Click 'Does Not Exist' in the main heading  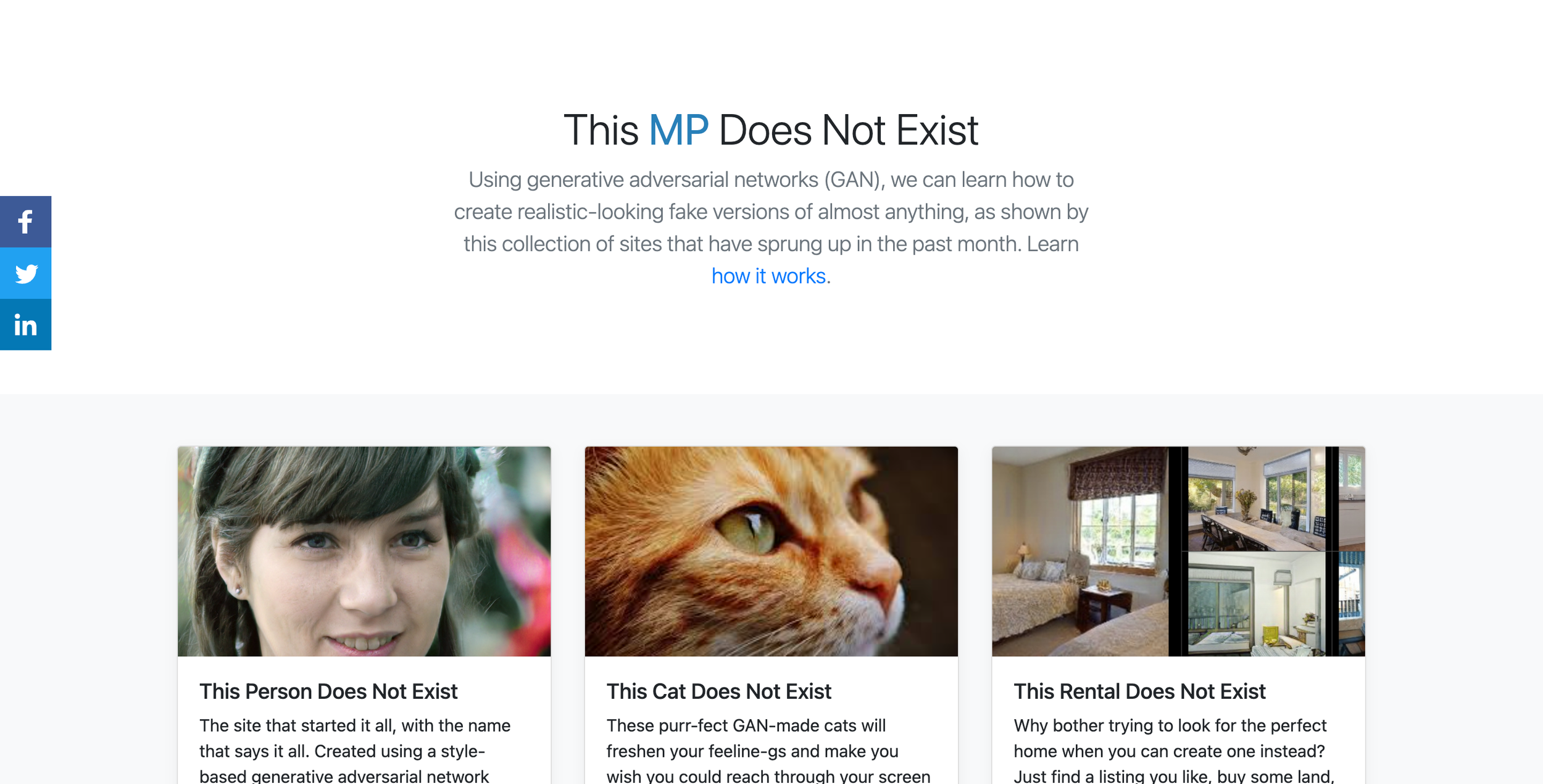click(x=849, y=130)
